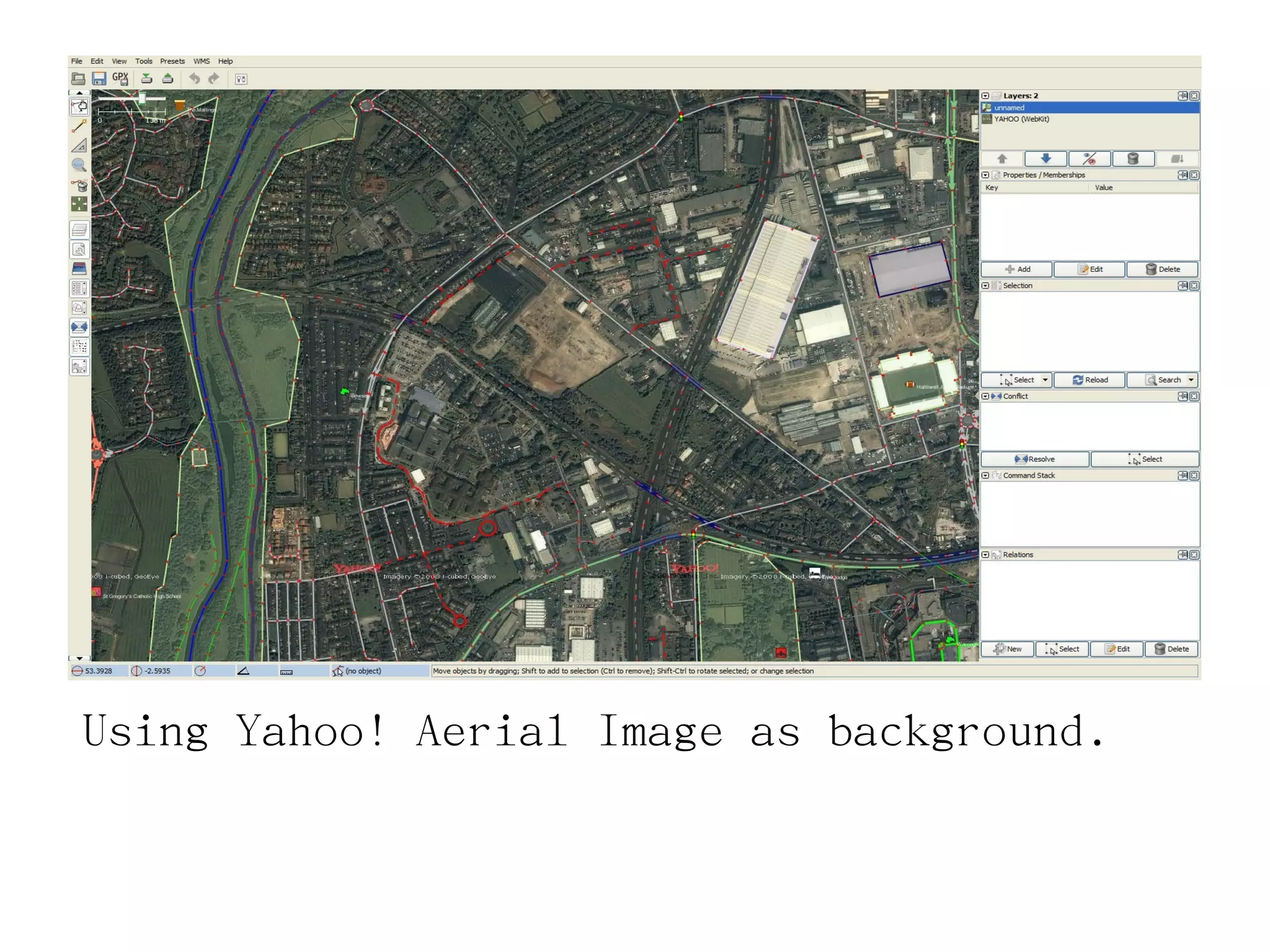Select the YAHOO (WebKit) layer
The width and height of the screenshot is (1270, 952).
1090,119
